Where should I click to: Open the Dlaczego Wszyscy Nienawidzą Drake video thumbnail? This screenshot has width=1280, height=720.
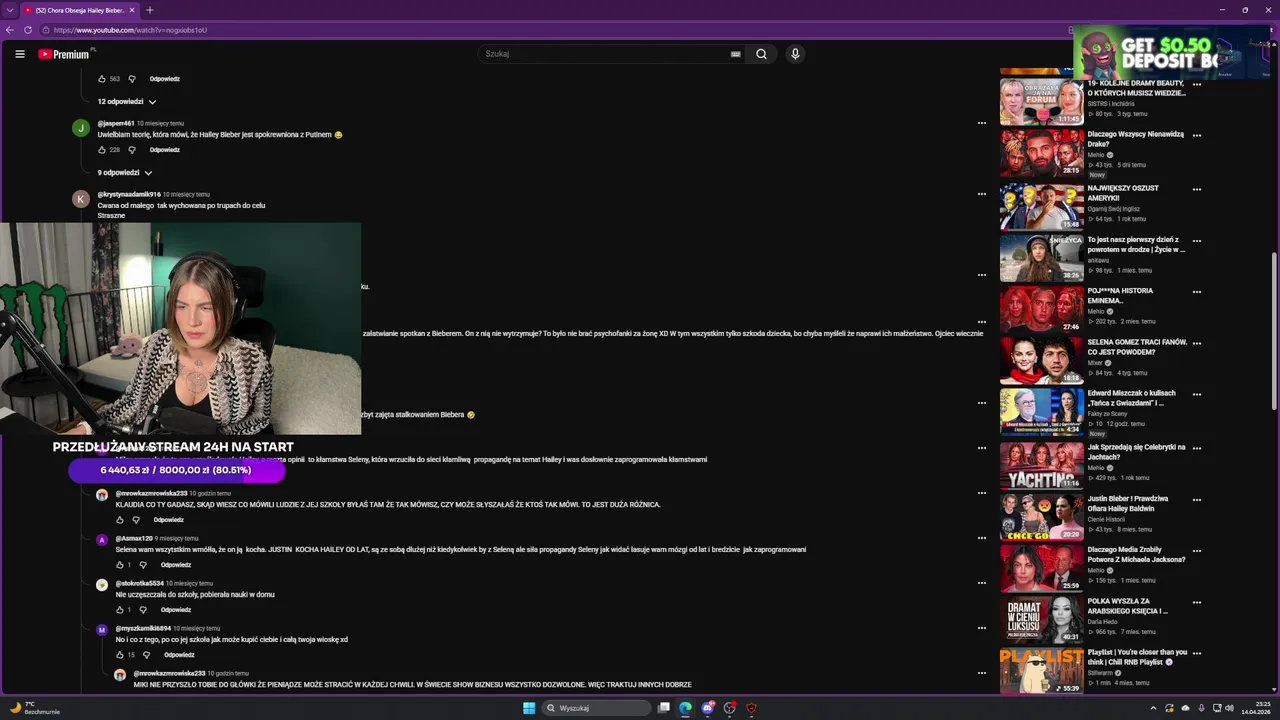point(1041,153)
